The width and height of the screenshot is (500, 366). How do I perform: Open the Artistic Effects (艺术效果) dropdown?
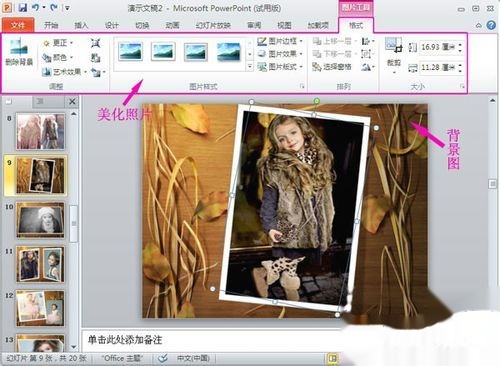[64, 72]
